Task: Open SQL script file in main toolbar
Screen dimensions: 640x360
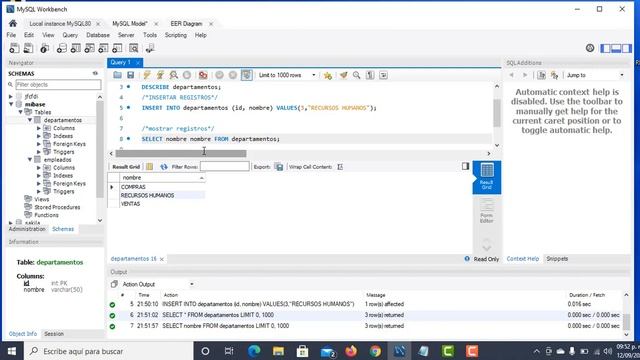Action: click(x=28, y=48)
